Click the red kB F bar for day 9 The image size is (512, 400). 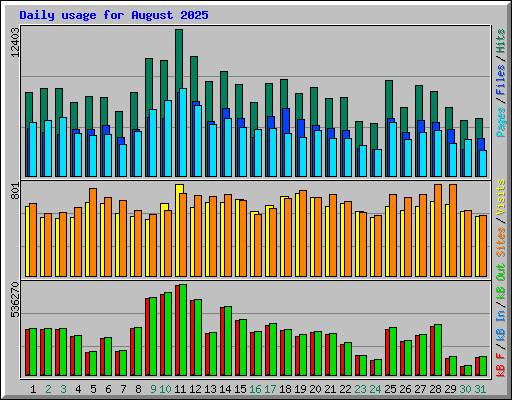point(147,337)
